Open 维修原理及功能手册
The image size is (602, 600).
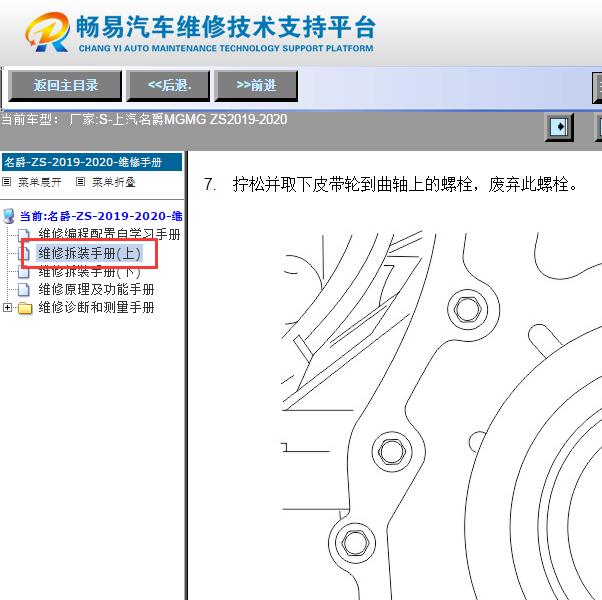96,289
